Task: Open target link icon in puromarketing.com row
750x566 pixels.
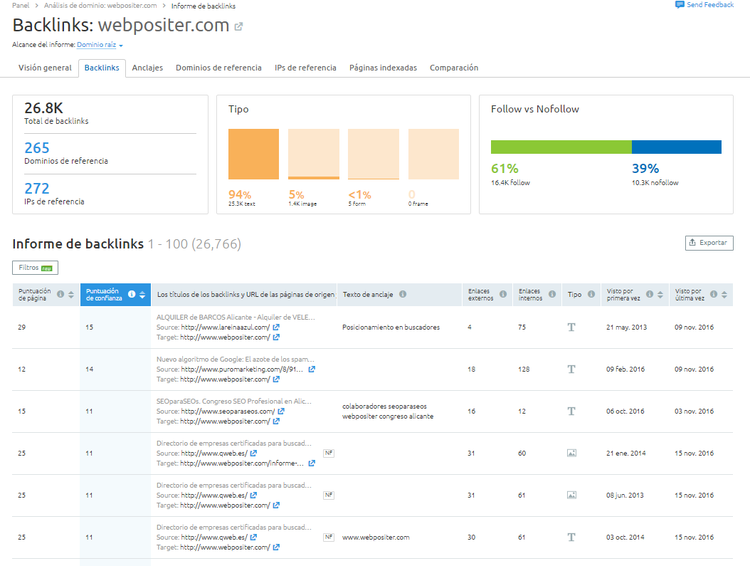Action: (276, 379)
